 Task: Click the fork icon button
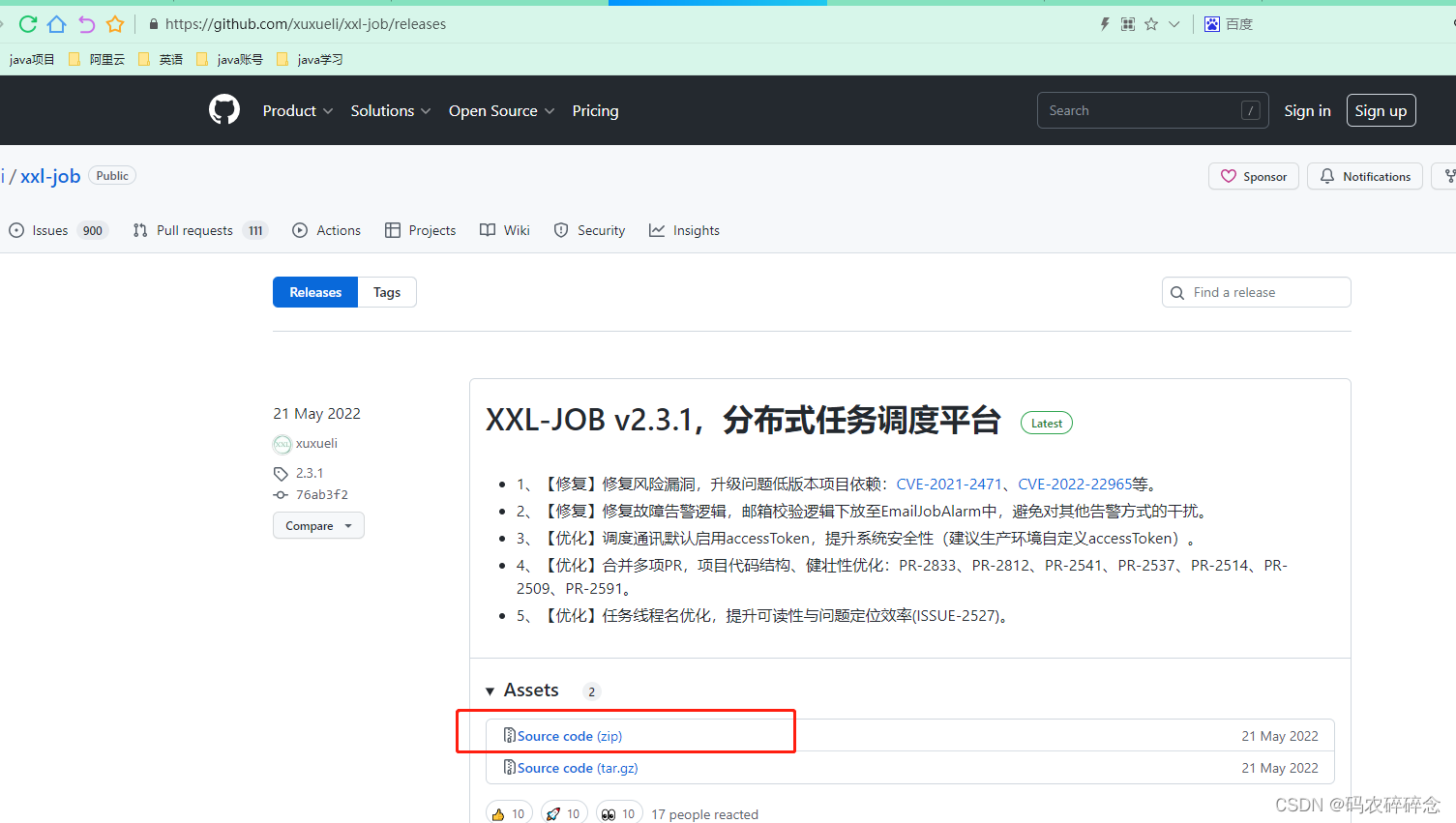pos(1445,176)
